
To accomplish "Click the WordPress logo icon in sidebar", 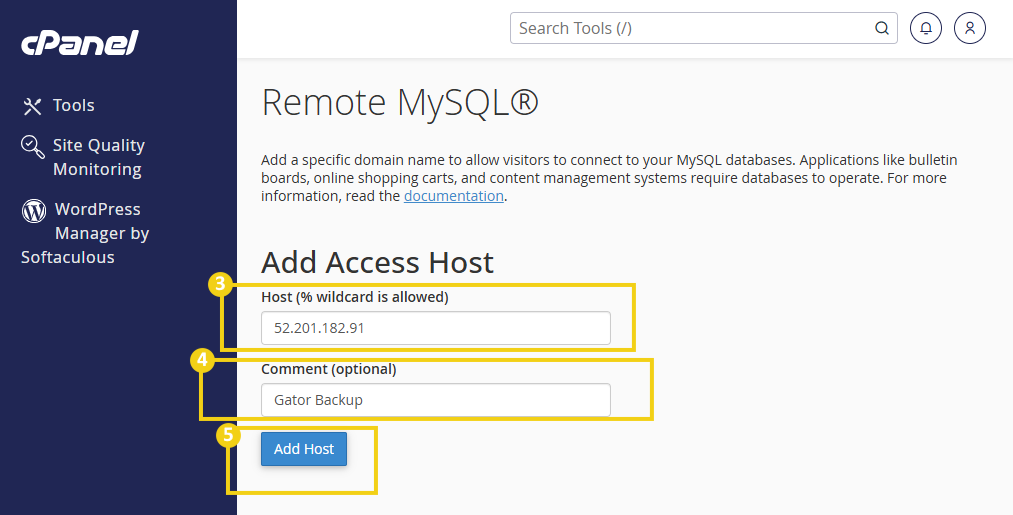I will pyautogui.click(x=34, y=211).
